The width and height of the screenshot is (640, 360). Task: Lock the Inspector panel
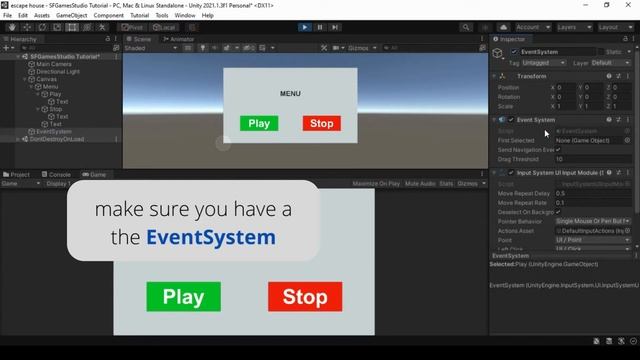pos(625,39)
